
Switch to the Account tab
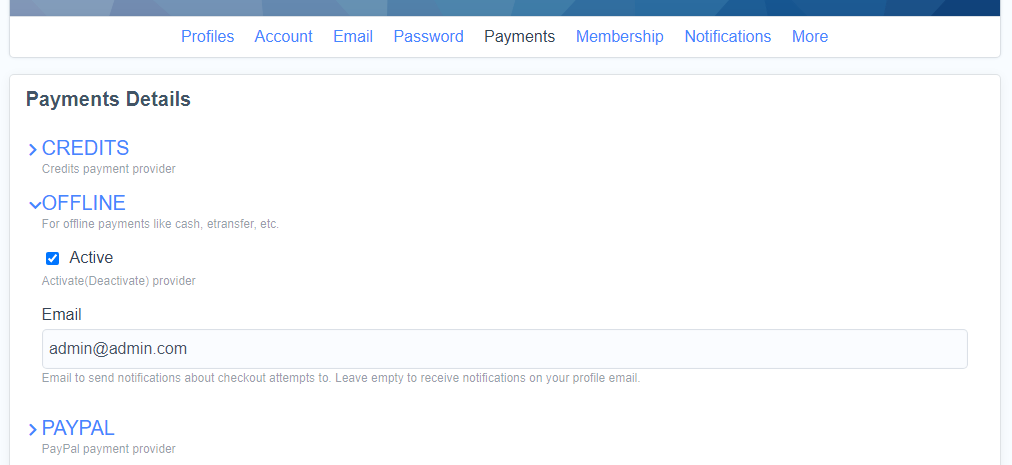(283, 36)
